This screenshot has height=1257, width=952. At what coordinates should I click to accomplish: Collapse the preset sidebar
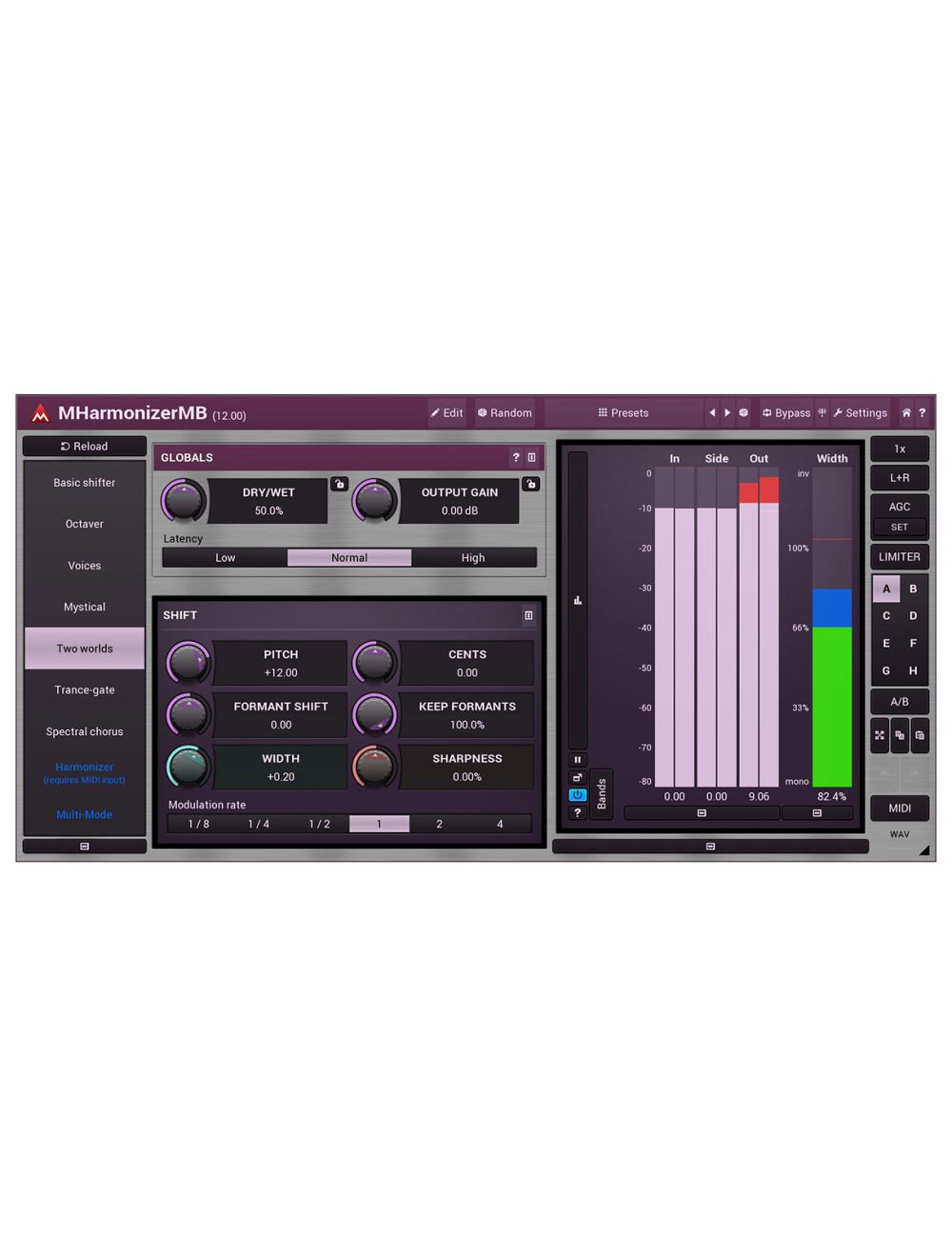coord(84,846)
